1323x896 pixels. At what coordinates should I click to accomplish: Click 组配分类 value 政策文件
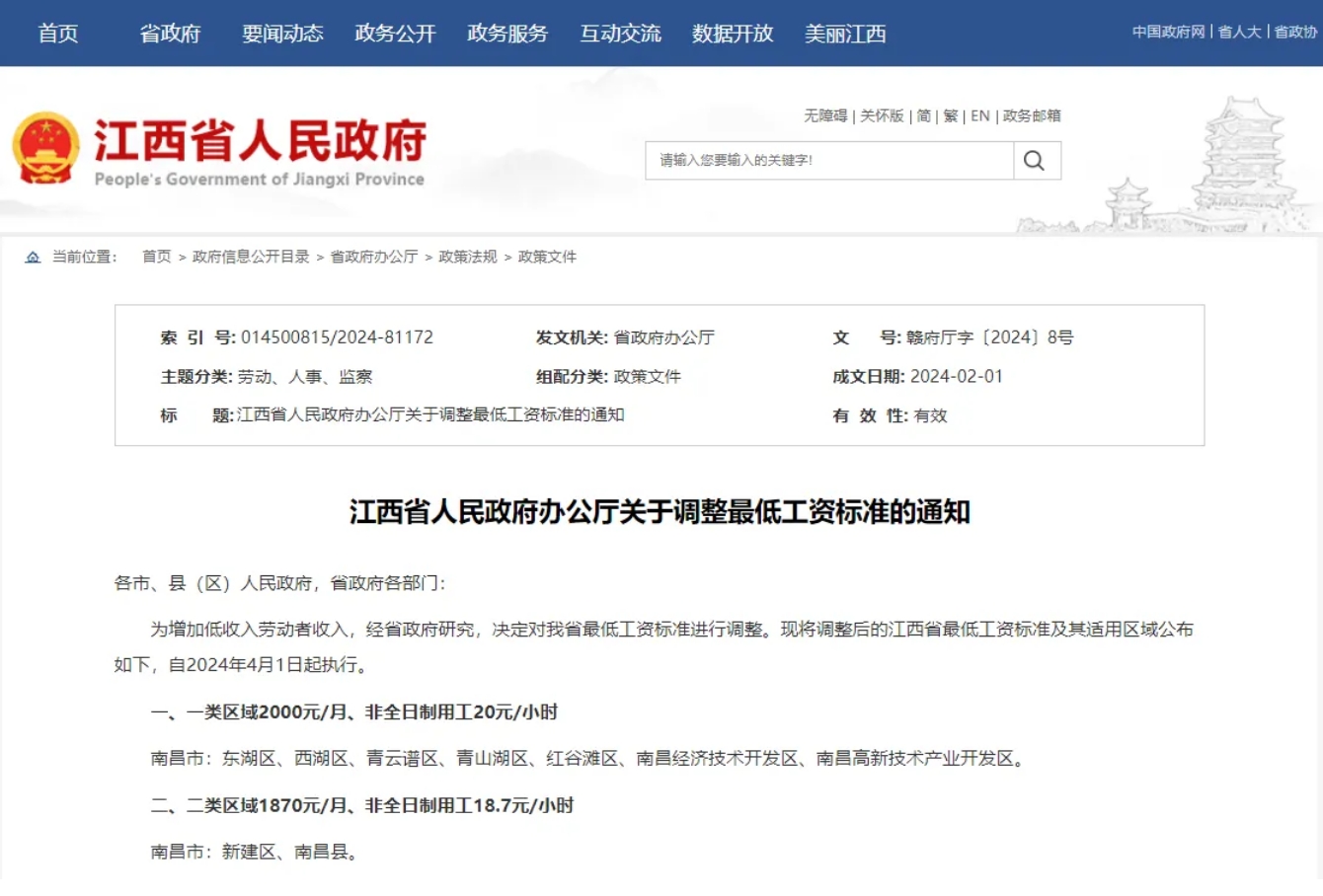[x=648, y=377]
